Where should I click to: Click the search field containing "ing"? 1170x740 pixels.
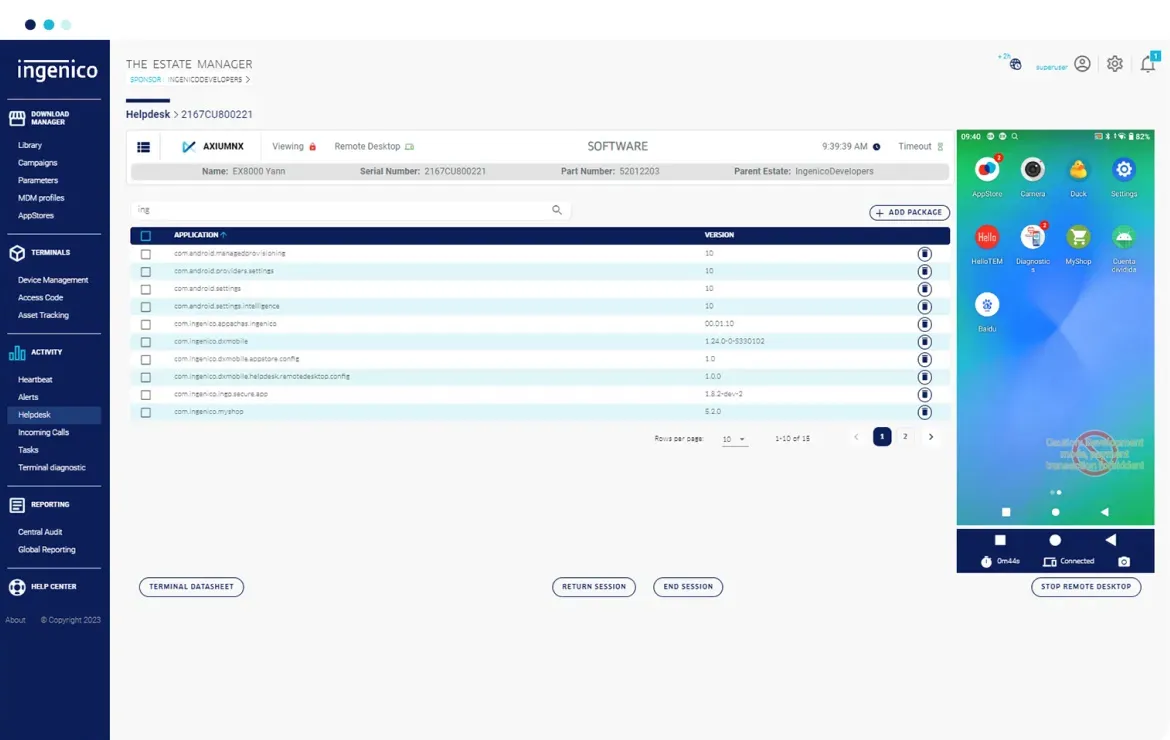(x=300, y=211)
